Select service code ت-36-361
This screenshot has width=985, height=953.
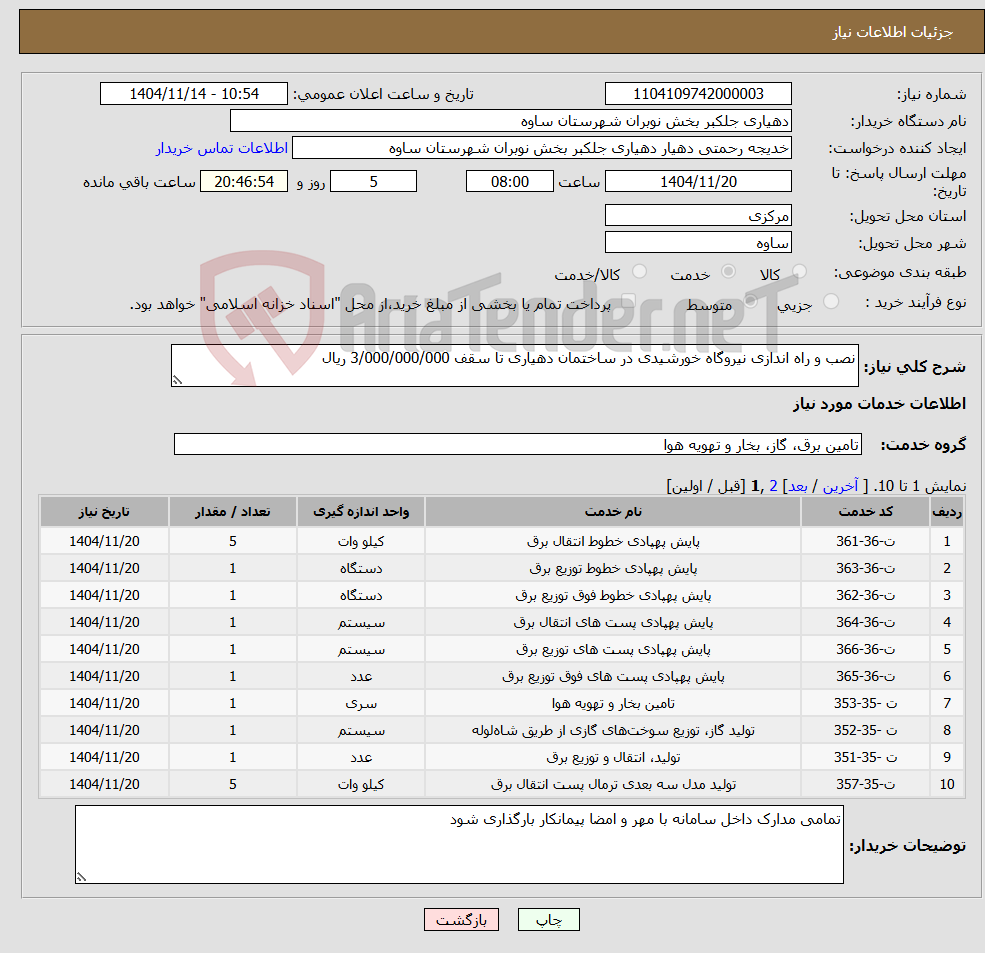point(865,542)
